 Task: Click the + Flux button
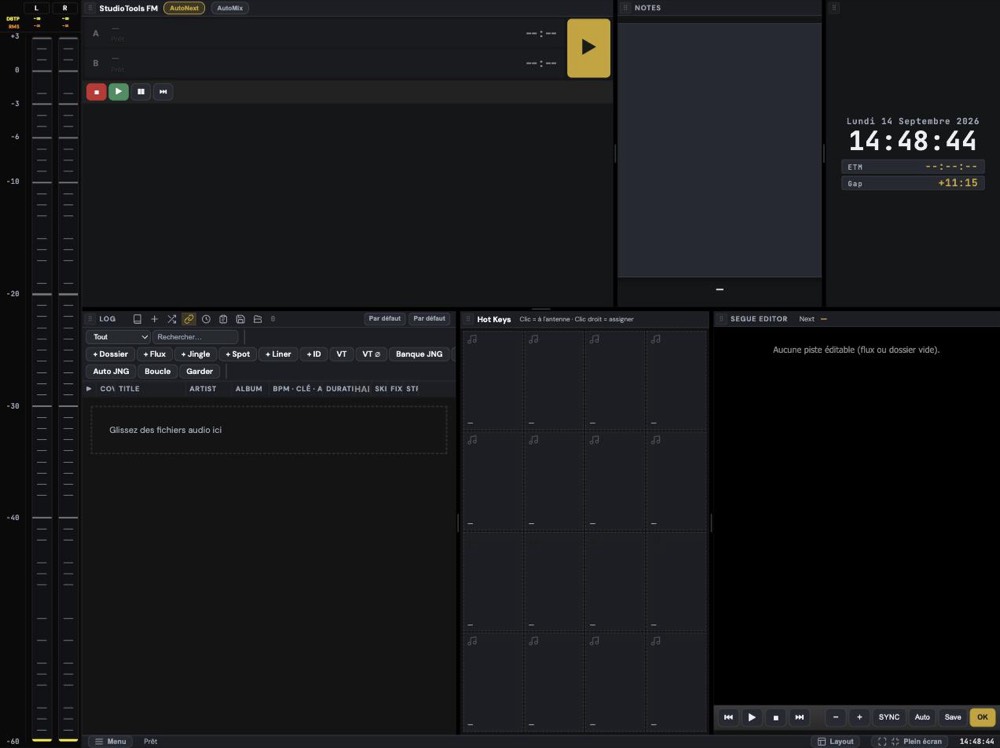[x=154, y=354]
